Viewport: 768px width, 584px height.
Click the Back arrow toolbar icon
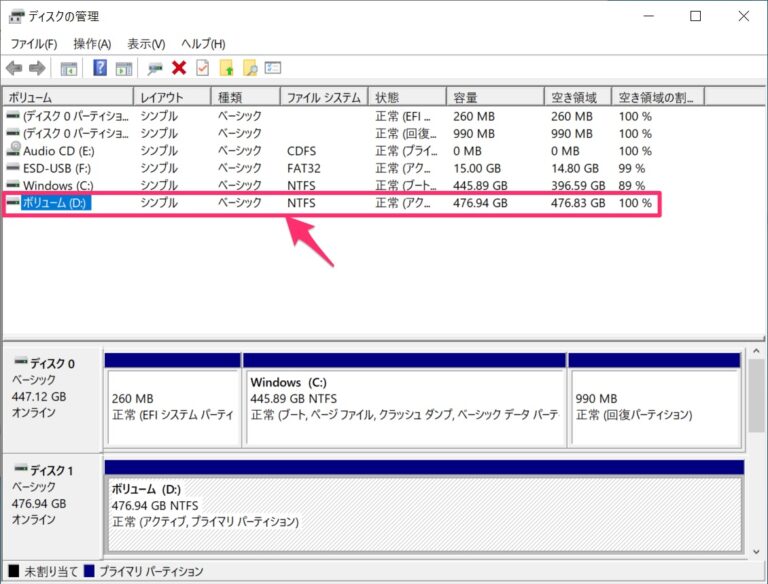pos(14,68)
